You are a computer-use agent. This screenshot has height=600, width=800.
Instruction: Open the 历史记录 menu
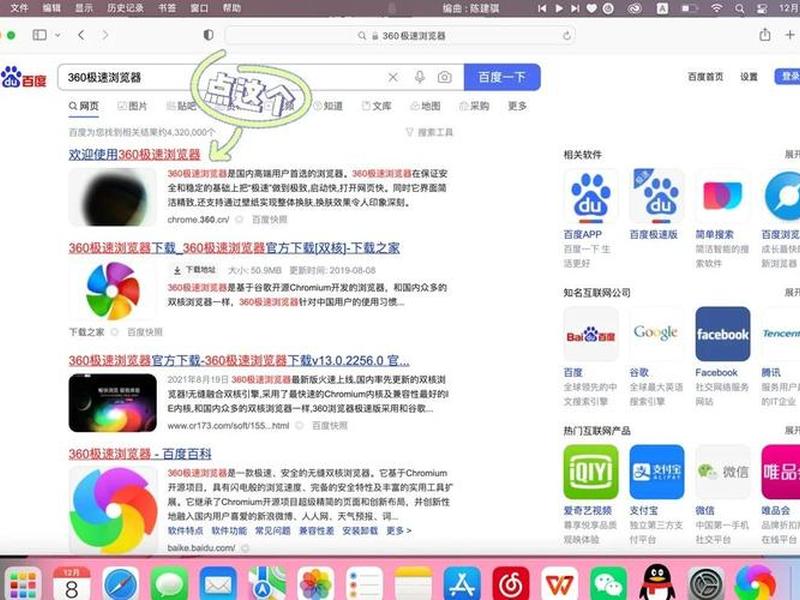(126, 8)
